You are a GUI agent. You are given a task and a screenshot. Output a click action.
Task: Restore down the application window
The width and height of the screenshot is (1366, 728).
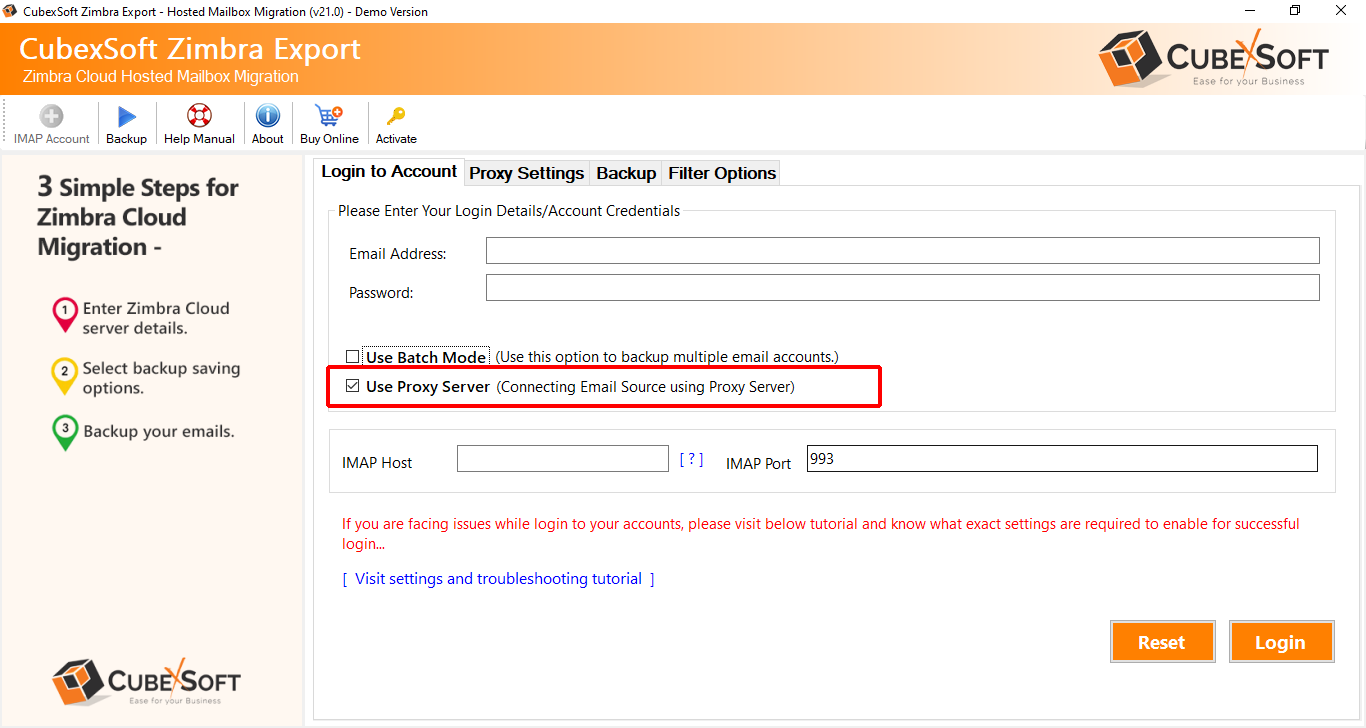click(1296, 11)
